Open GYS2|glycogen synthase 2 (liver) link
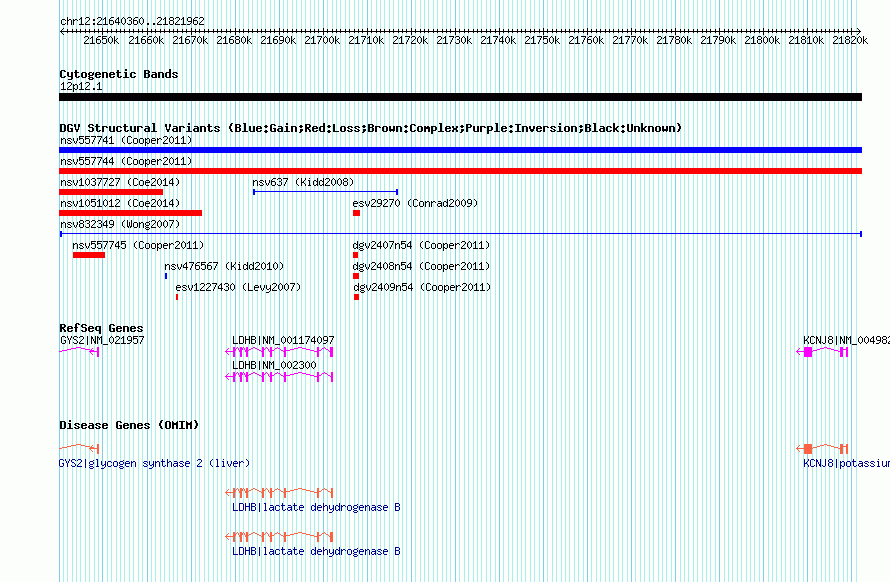Screen dimensions: 890x582 [x=154, y=463]
